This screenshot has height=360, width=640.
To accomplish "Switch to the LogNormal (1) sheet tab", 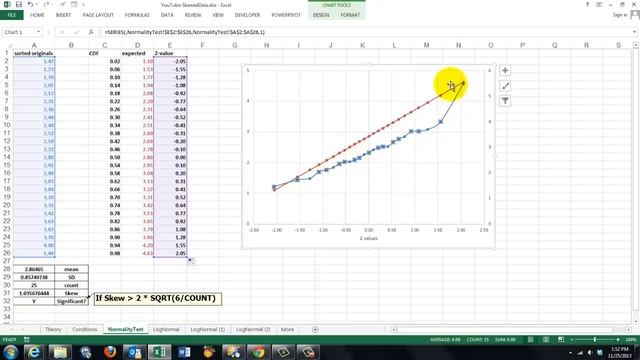I will [208, 329].
